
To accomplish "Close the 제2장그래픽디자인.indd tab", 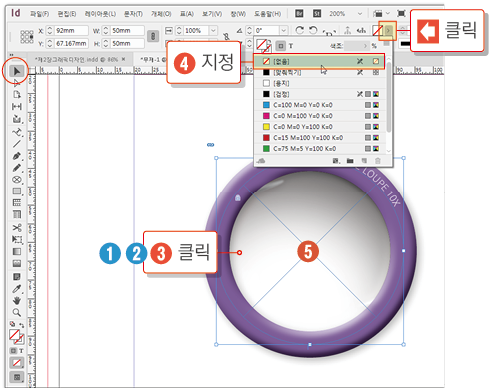I will pyautogui.click(x=123, y=59).
